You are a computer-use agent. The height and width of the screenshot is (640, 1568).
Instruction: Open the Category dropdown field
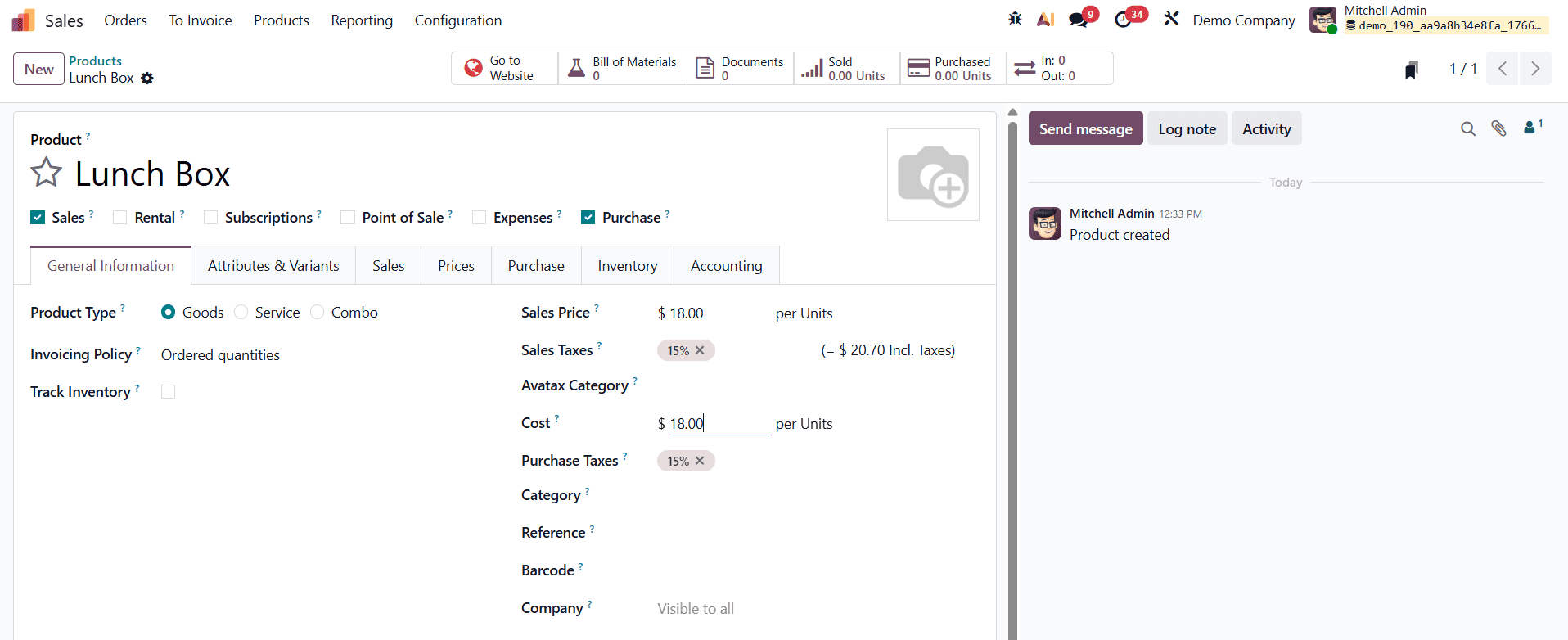click(x=818, y=496)
